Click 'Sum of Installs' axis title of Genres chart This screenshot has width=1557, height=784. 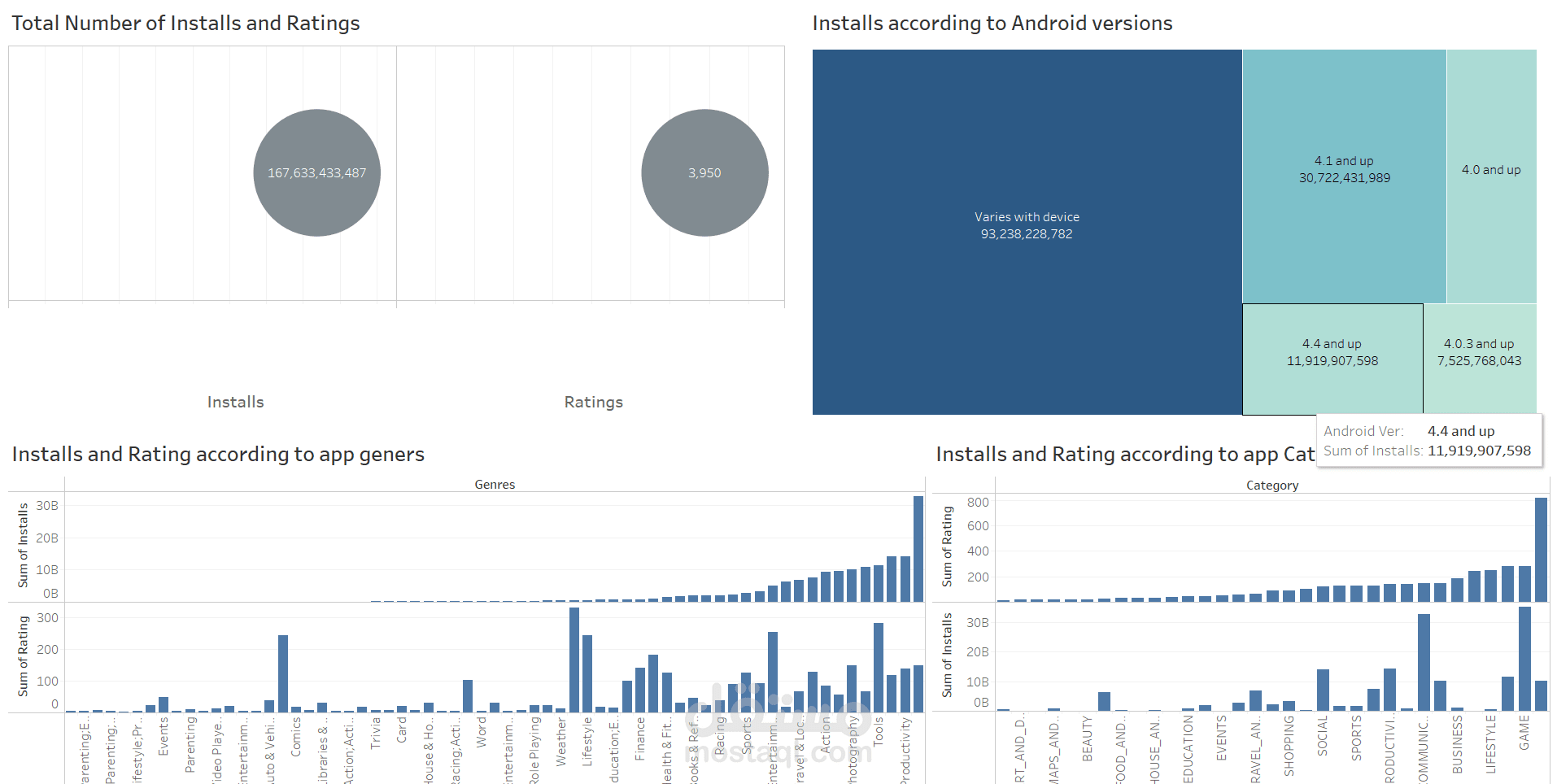coord(23,545)
